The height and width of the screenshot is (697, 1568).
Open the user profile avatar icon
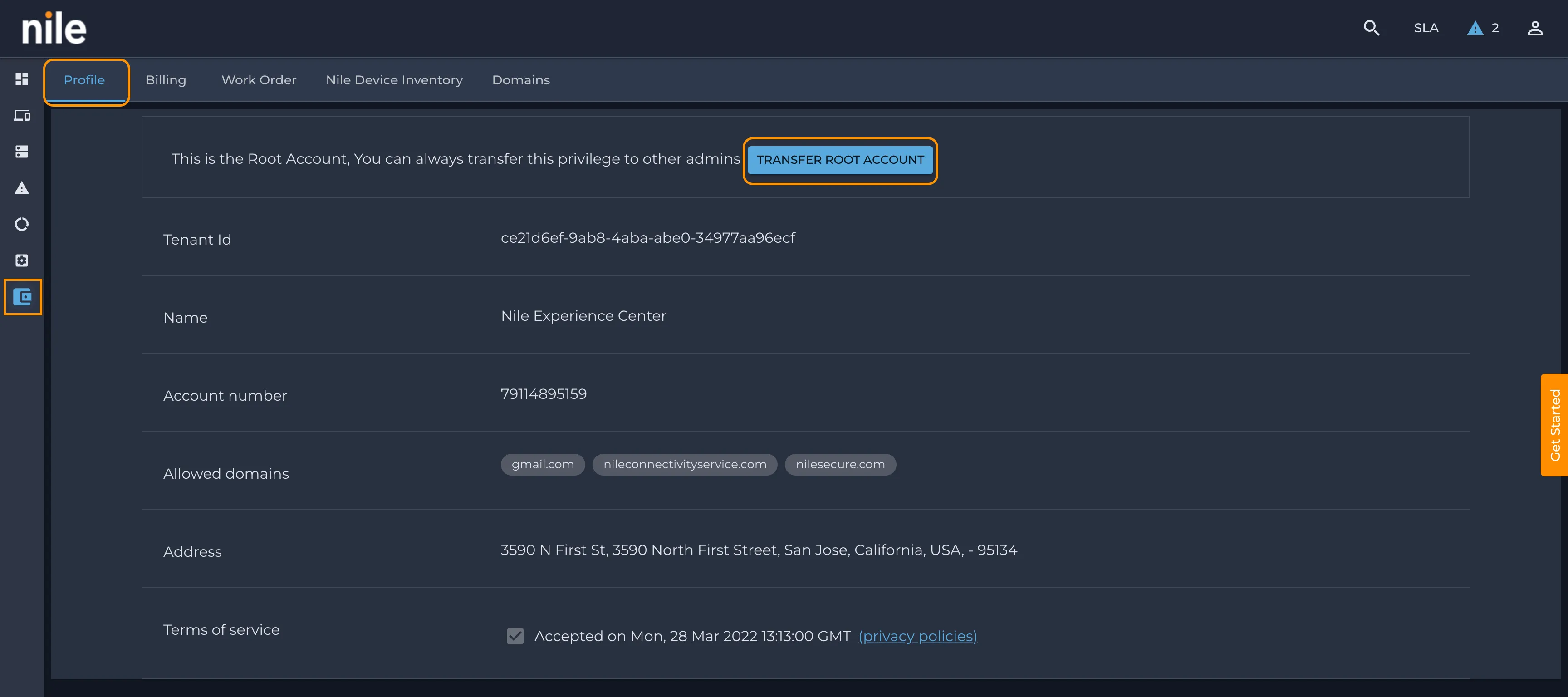pos(1534,28)
